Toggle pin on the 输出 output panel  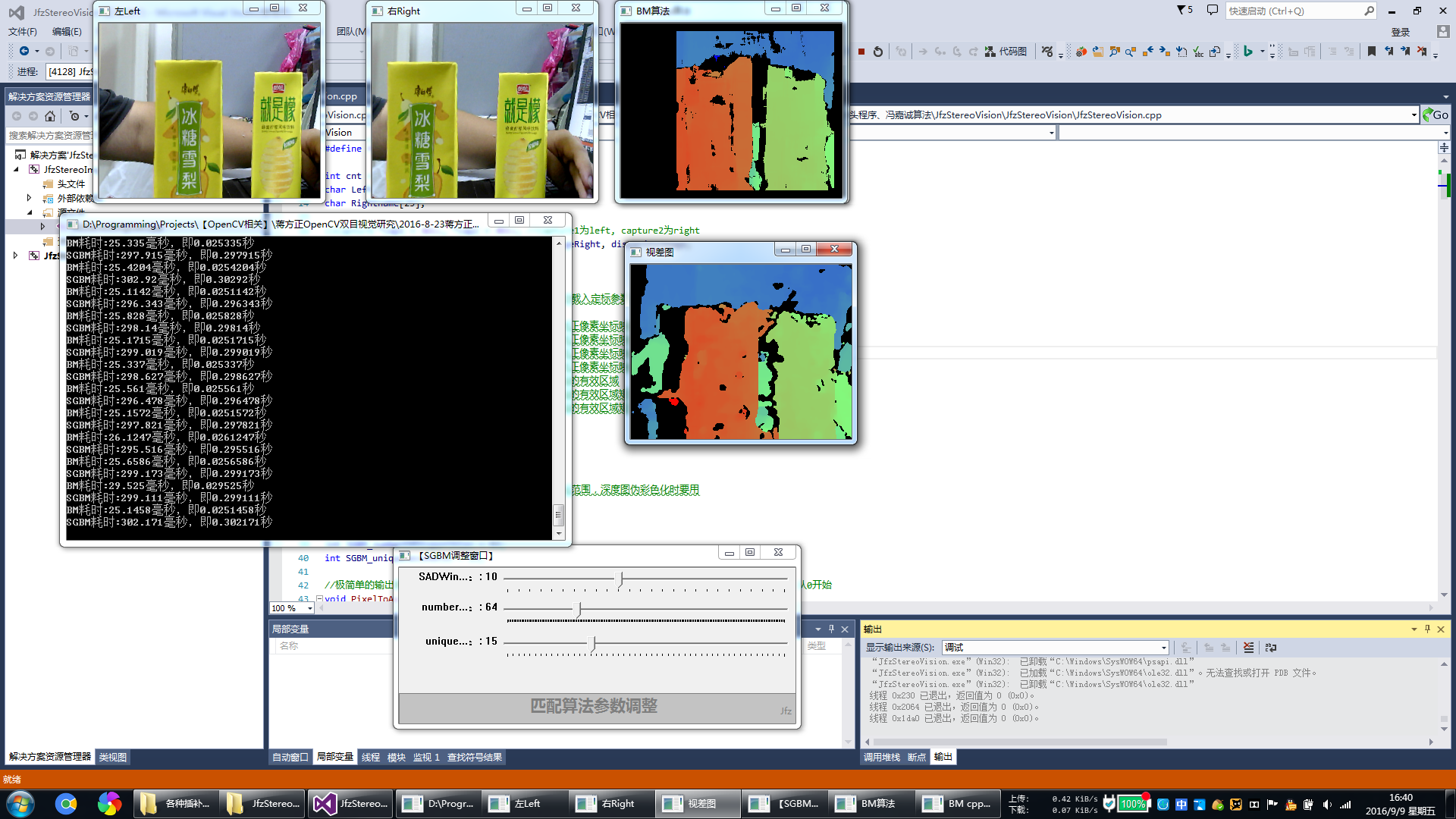click(x=1427, y=629)
